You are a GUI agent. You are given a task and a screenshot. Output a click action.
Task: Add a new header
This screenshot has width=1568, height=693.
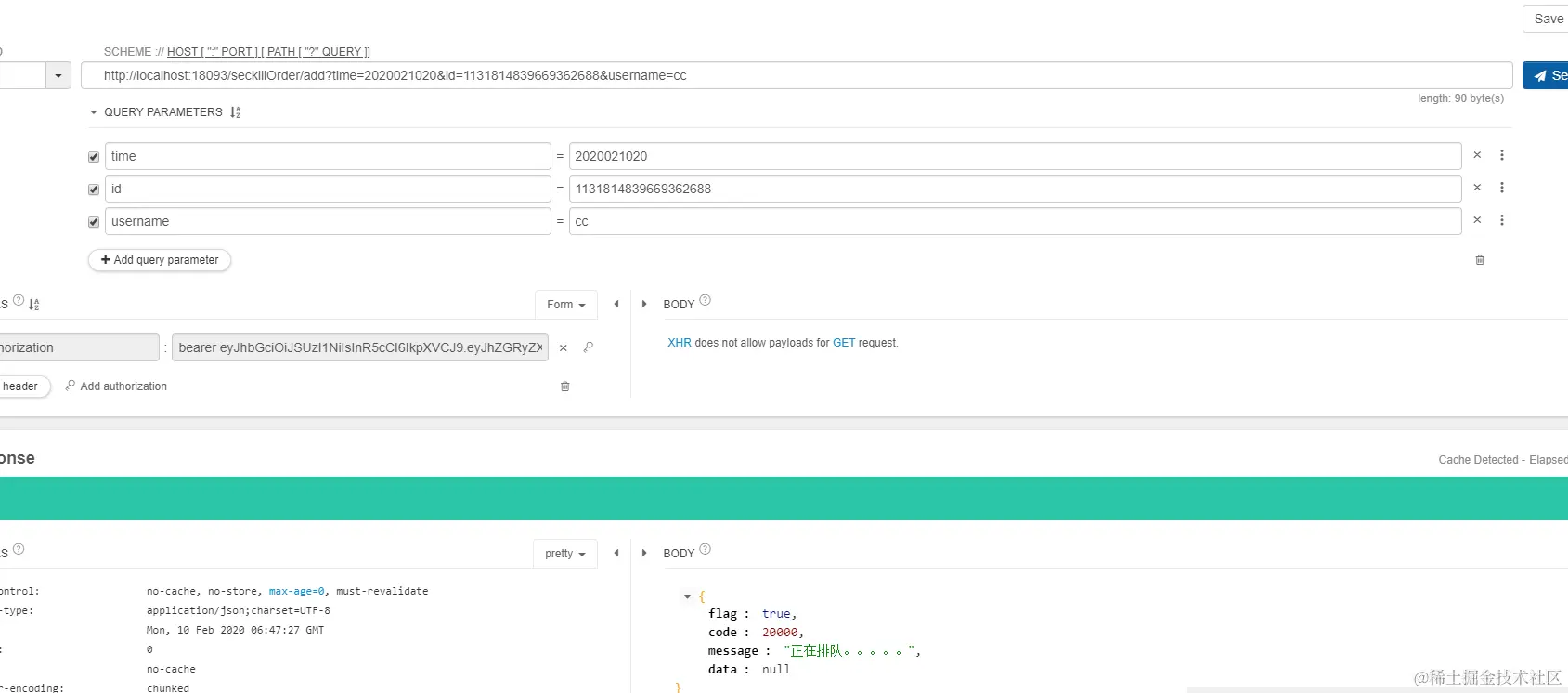coord(24,386)
